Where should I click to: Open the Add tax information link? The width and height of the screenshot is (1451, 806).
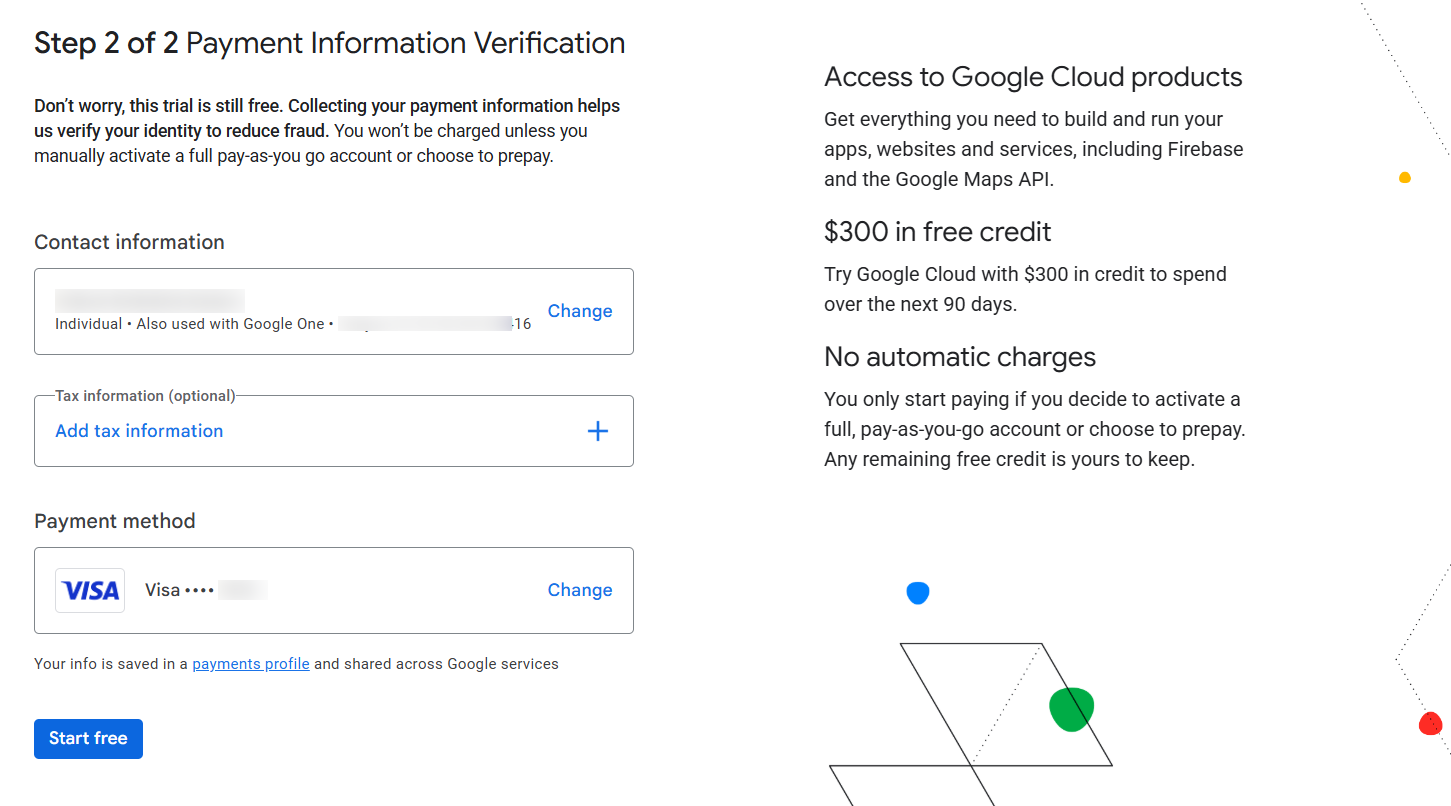coord(139,431)
